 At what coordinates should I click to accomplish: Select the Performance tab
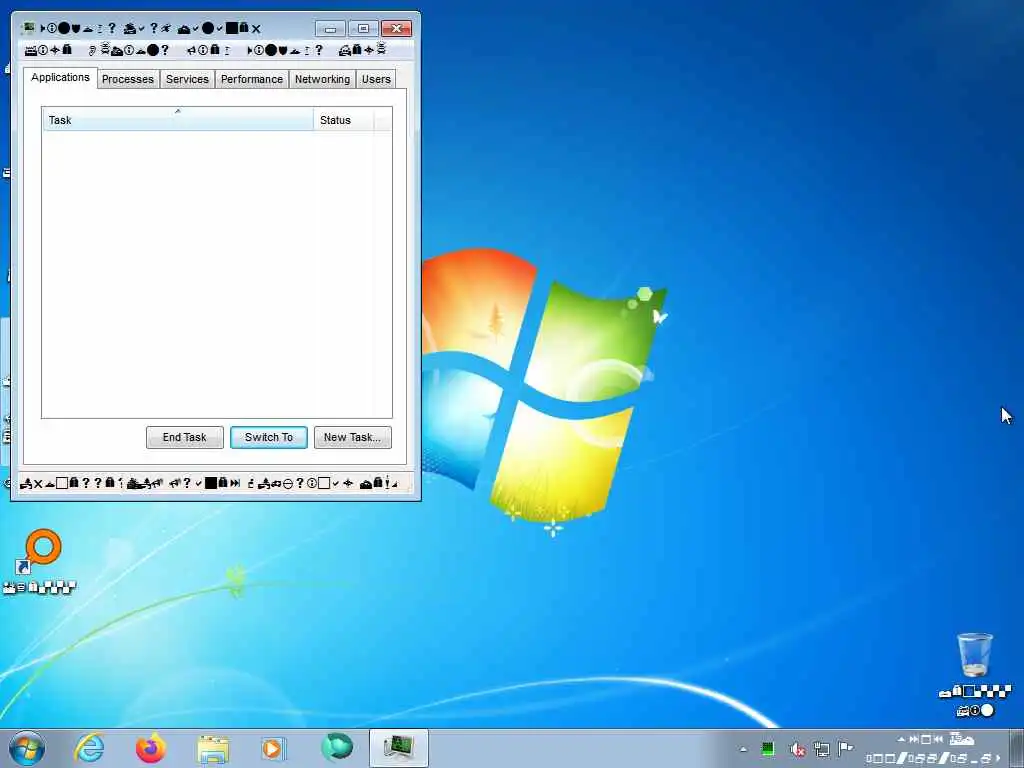251,79
